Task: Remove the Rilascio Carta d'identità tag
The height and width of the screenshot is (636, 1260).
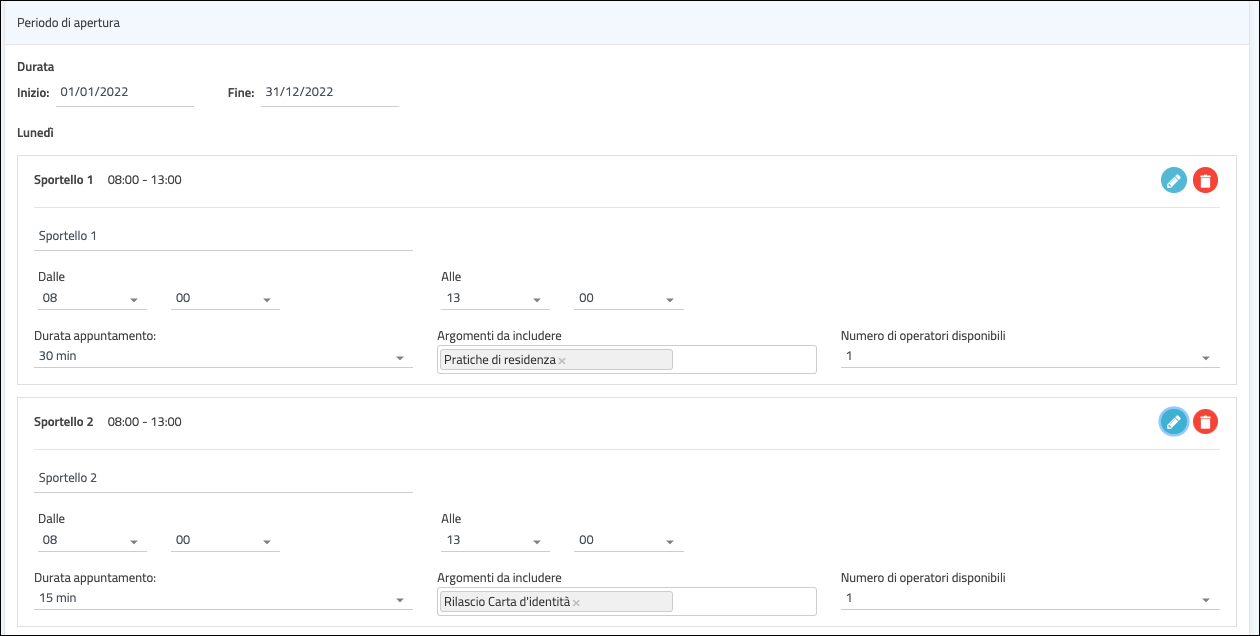Action: (577, 603)
